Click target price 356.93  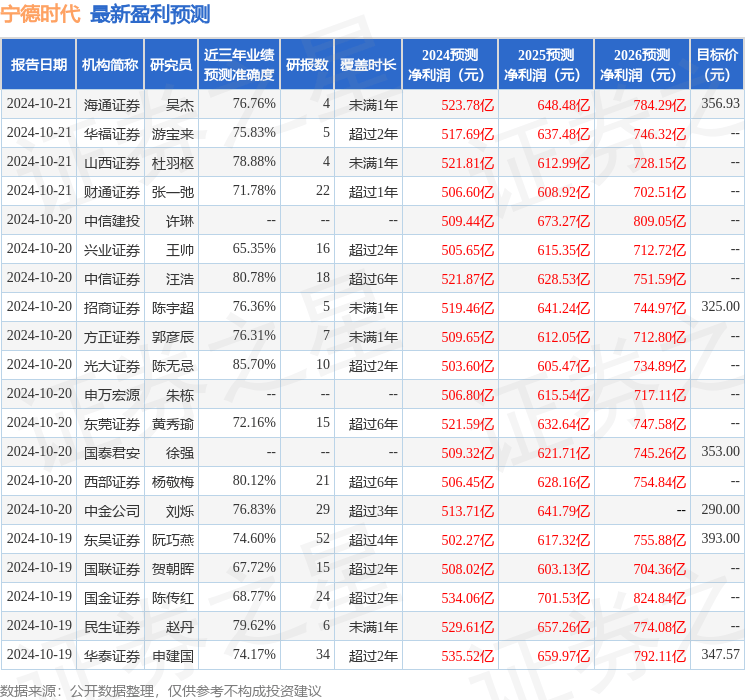tap(720, 103)
